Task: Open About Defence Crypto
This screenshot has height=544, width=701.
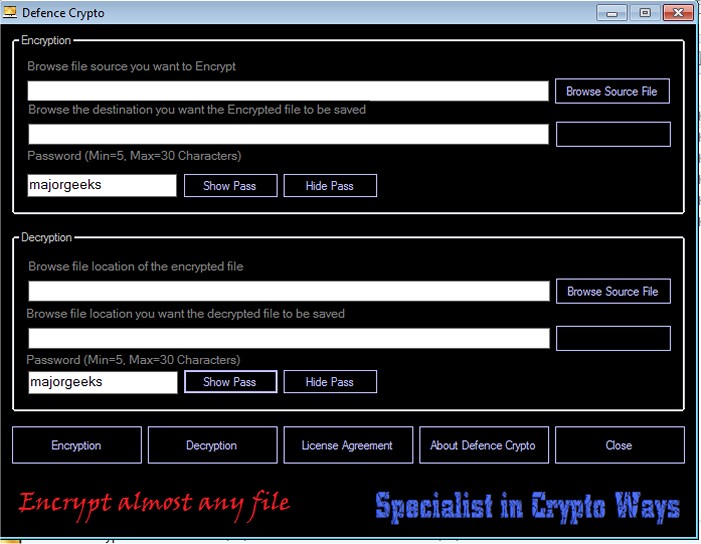Action: [484, 445]
